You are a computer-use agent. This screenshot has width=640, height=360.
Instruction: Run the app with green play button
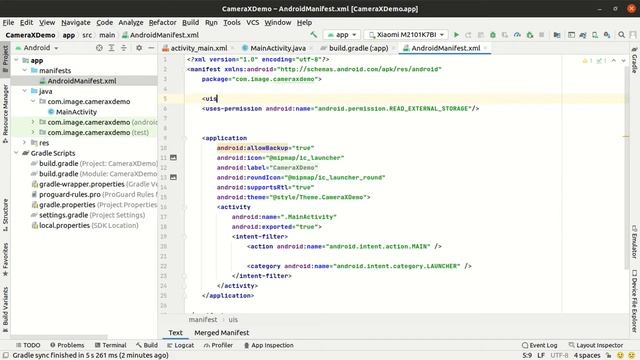click(456, 35)
